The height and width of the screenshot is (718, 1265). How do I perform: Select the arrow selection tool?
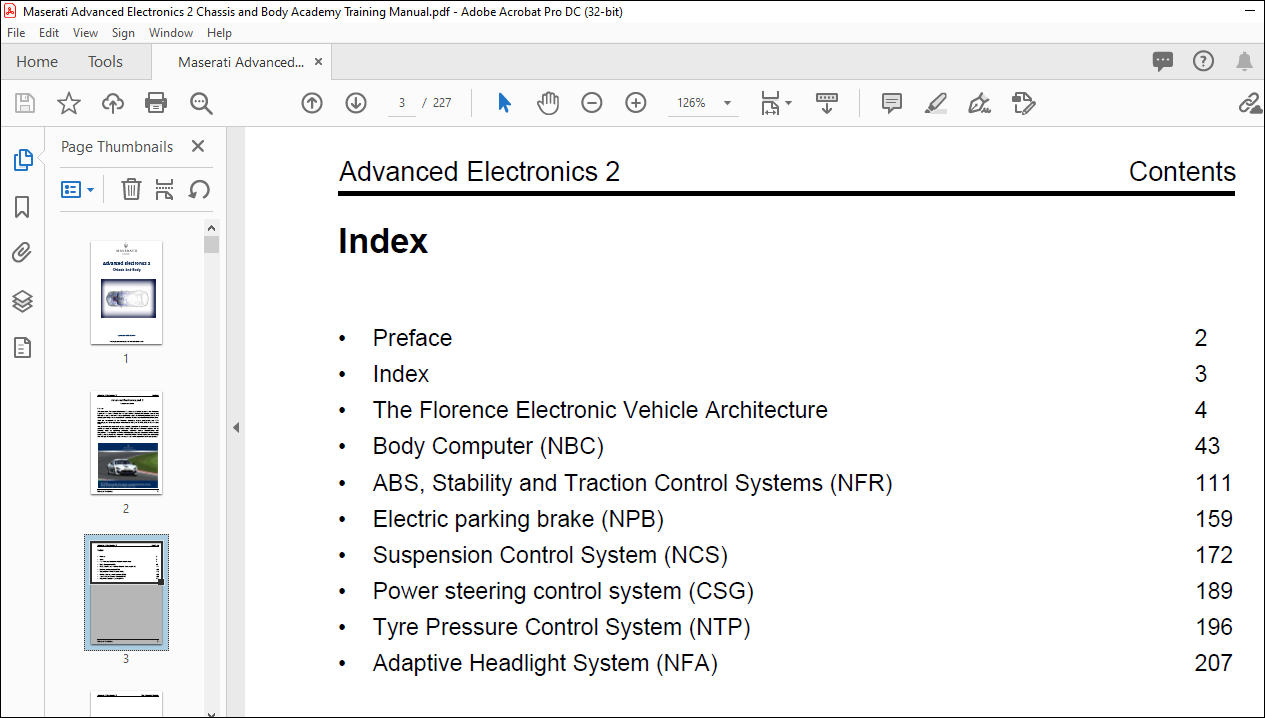pos(504,103)
